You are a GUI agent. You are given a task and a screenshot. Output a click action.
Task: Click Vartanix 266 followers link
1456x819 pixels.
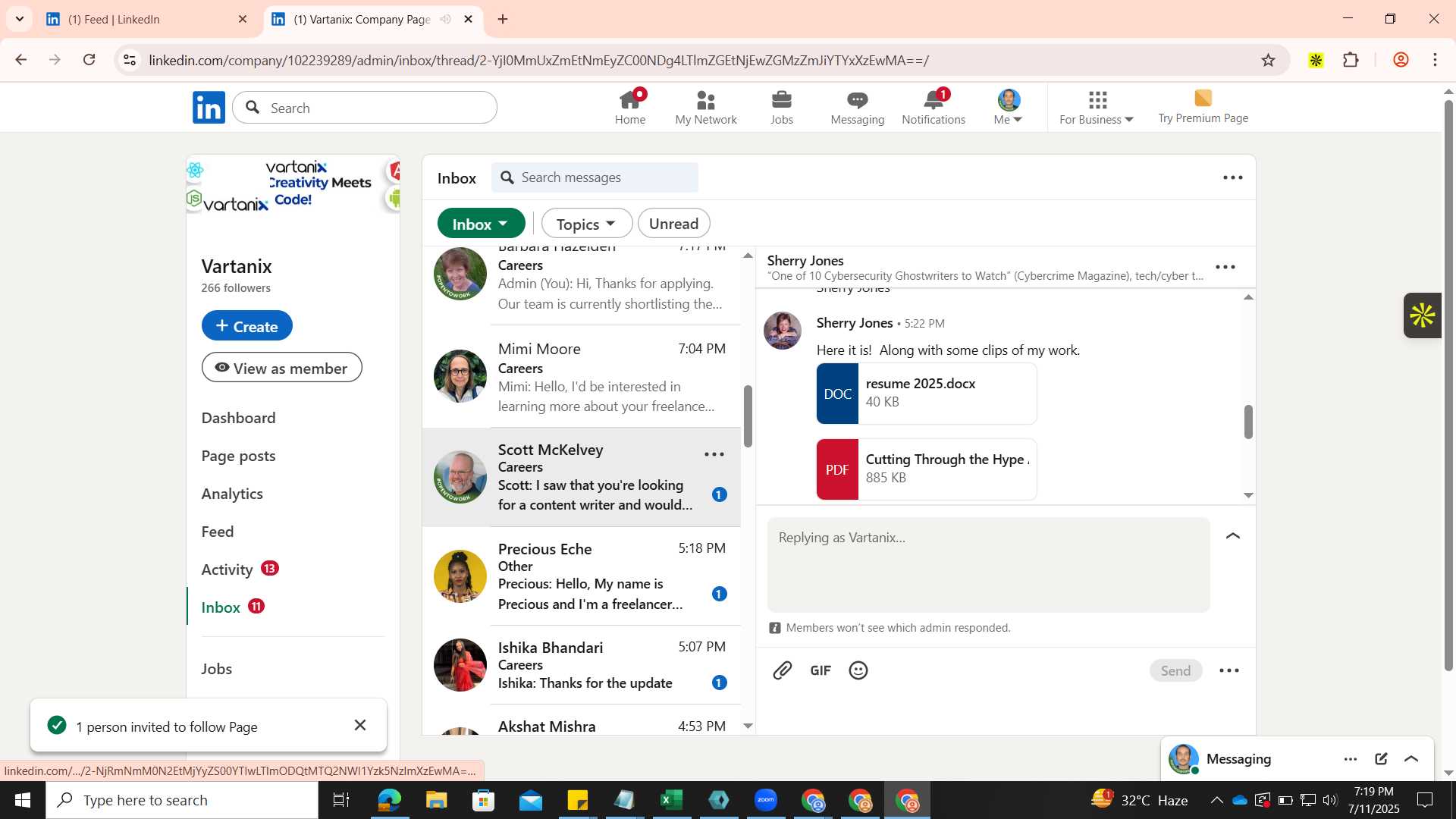236,288
